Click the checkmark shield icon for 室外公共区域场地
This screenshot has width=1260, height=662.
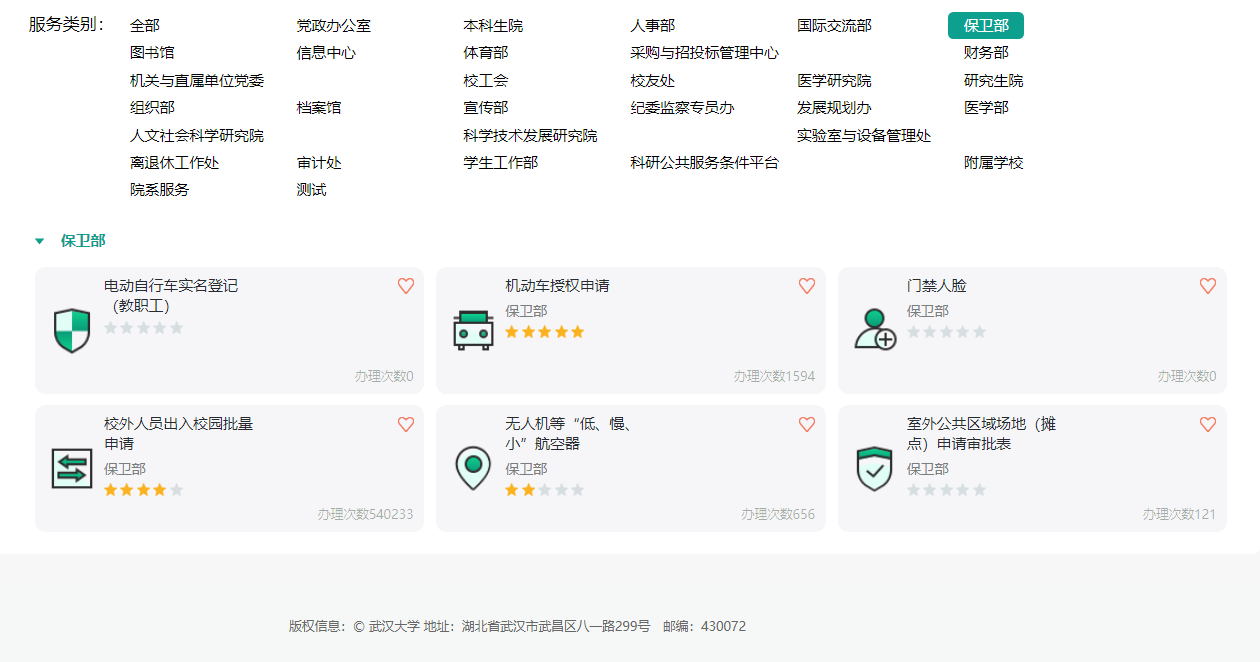[x=875, y=468]
